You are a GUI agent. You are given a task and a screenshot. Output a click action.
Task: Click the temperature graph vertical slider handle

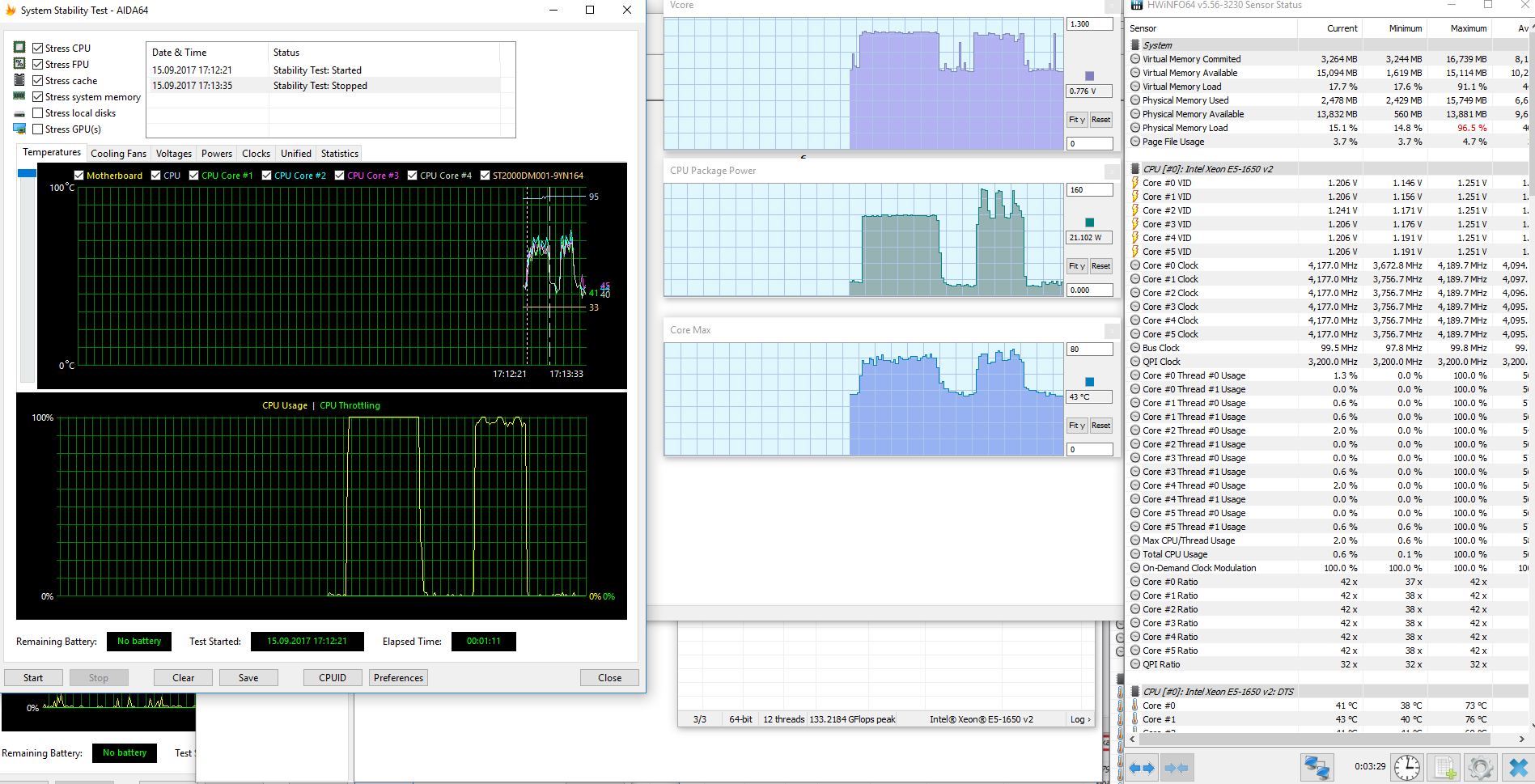point(27,173)
